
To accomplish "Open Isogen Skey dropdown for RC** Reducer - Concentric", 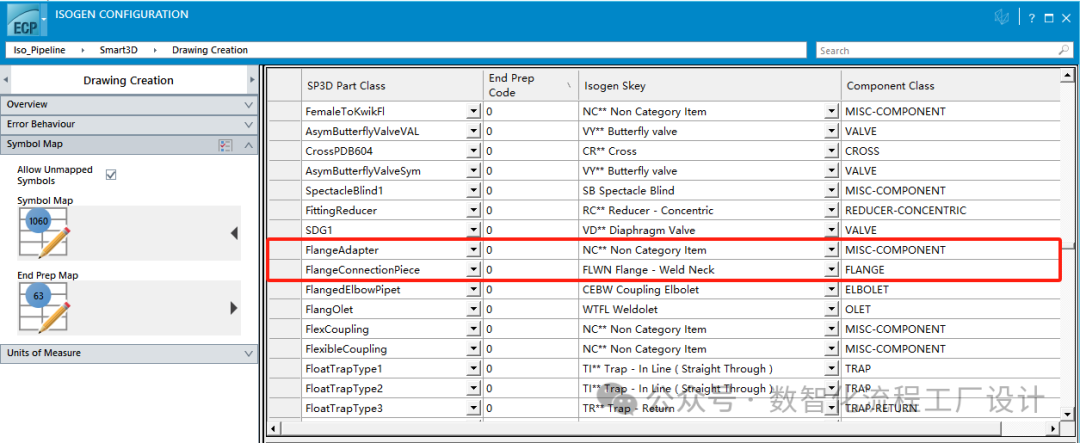I will pos(831,210).
